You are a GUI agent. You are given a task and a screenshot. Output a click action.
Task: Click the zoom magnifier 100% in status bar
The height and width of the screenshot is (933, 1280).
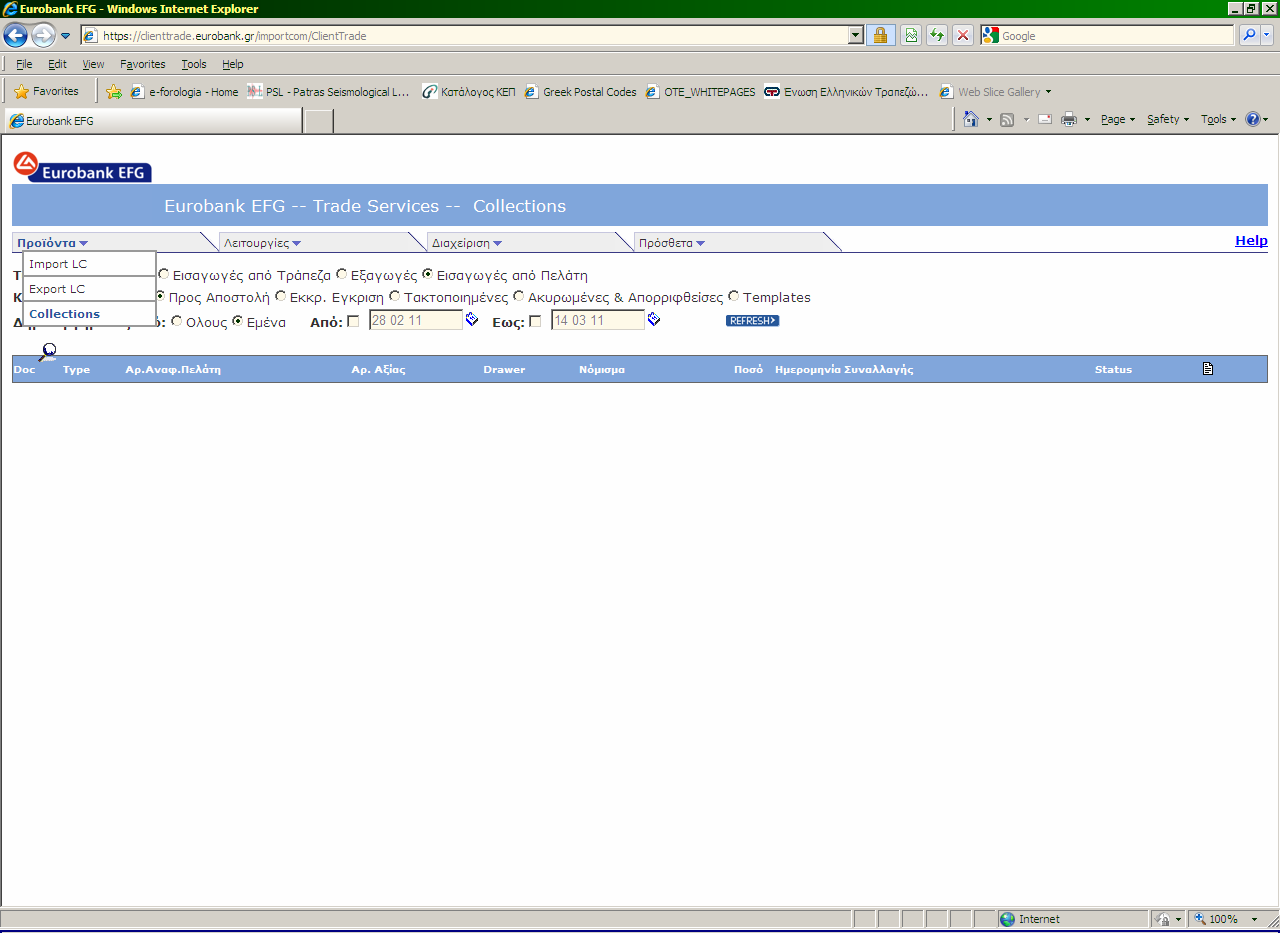(x=1216, y=919)
